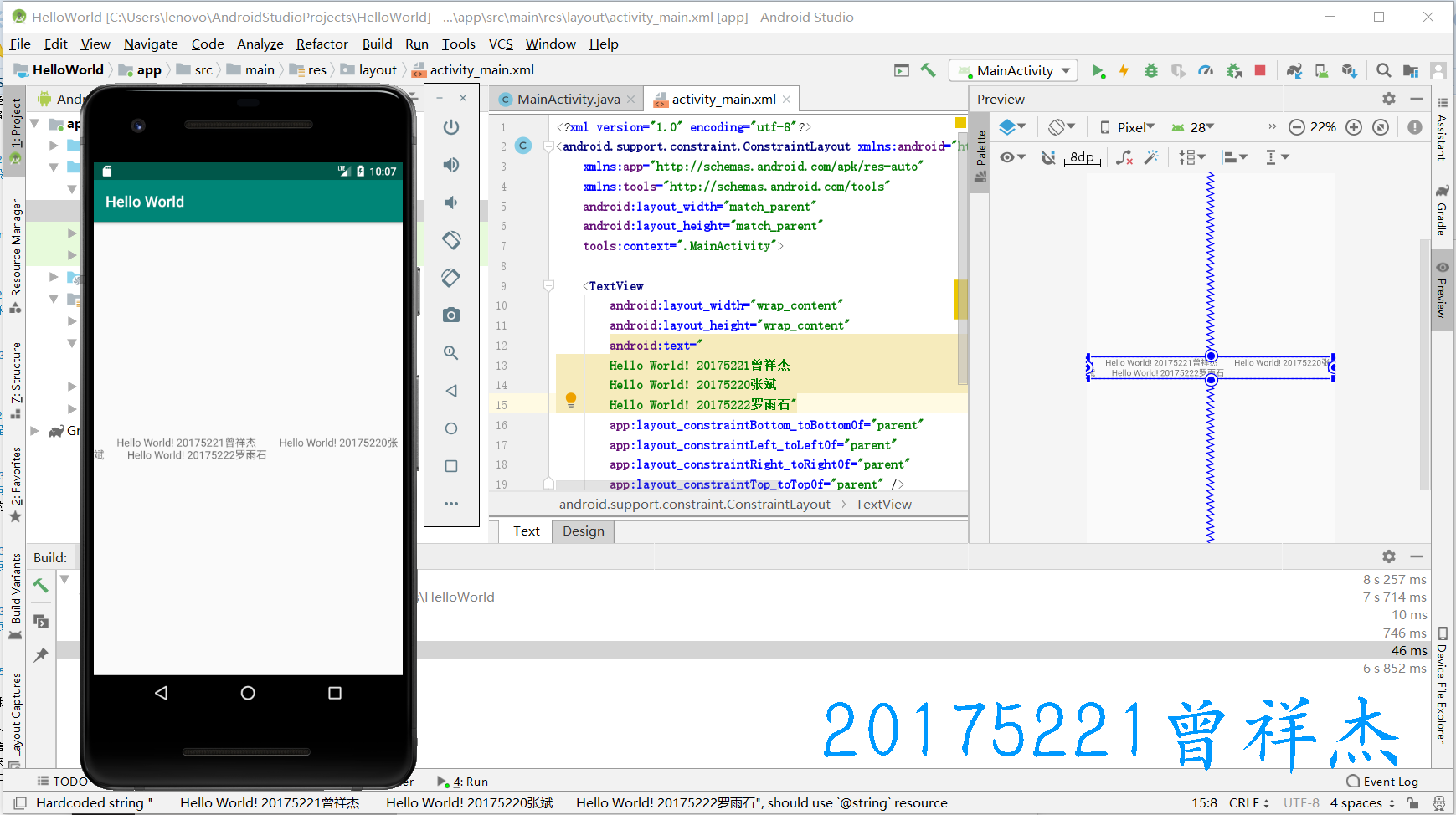
Task: Click the 7 s 714 ms build duration entry
Action: 1394,597
